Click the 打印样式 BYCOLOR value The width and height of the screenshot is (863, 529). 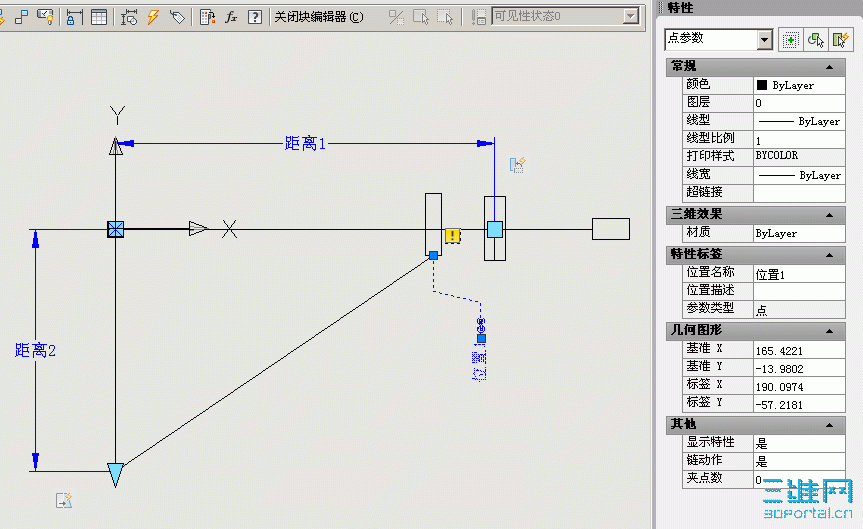(799, 156)
